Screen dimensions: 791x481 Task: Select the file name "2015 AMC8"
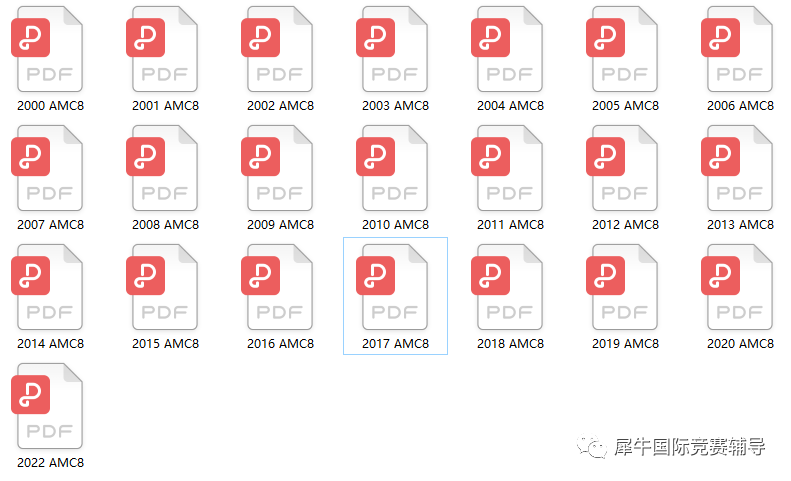coord(165,344)
